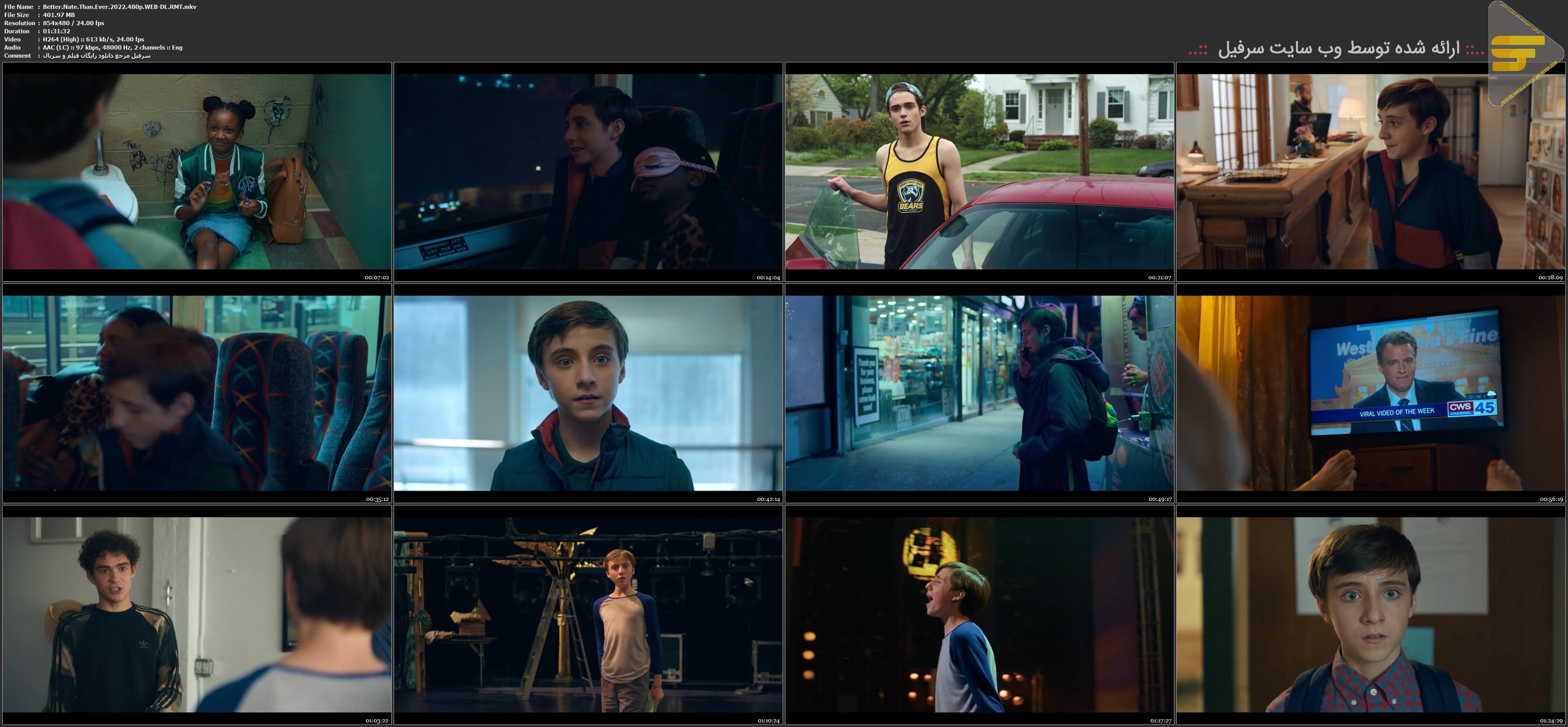Select the bus window thumbnail at 00:14:04
The height and width of the screenshot is (727, 1568).
click(588, 172)
